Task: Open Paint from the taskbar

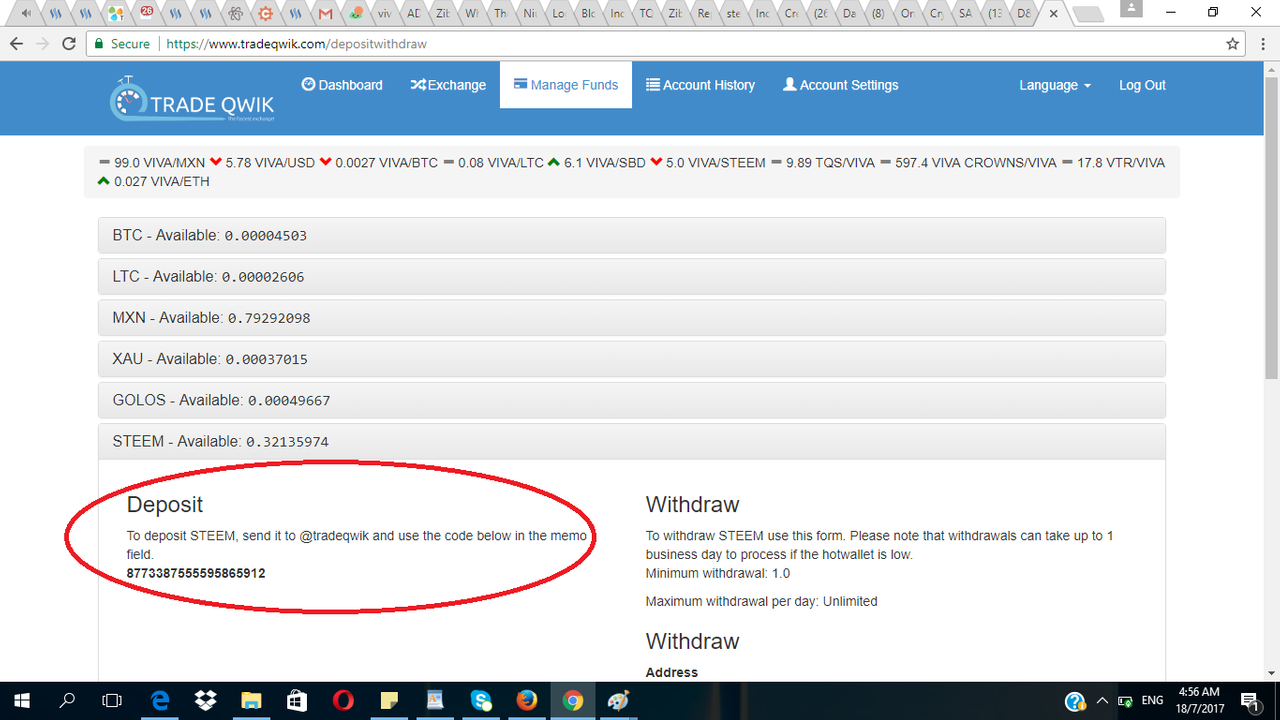Action: pos(619,701)
